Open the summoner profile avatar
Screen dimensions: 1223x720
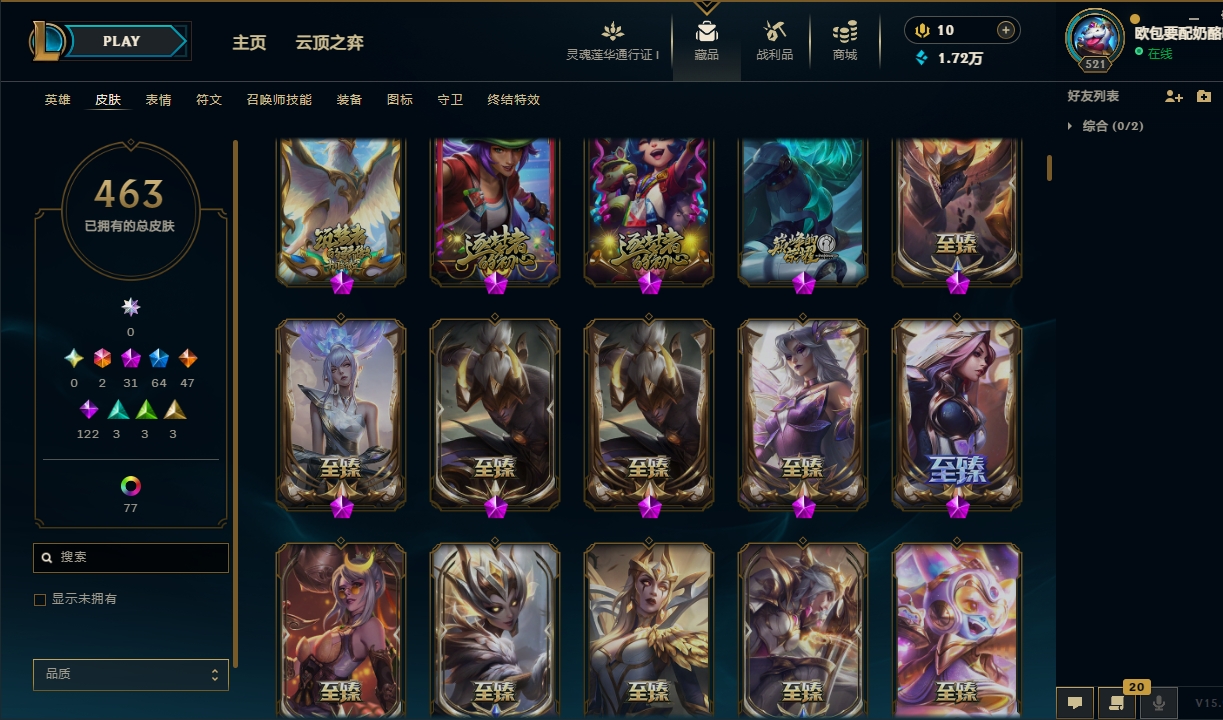pos(1095,38)
